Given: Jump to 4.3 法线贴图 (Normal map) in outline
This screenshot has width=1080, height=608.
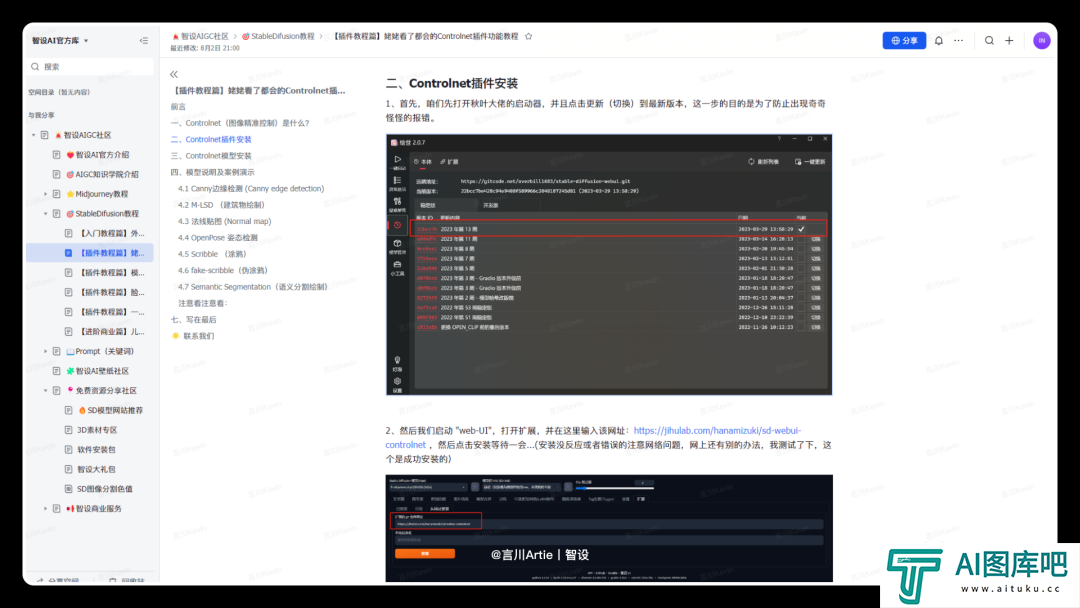Looking at the screenshot, I should (x=225, y=221).
